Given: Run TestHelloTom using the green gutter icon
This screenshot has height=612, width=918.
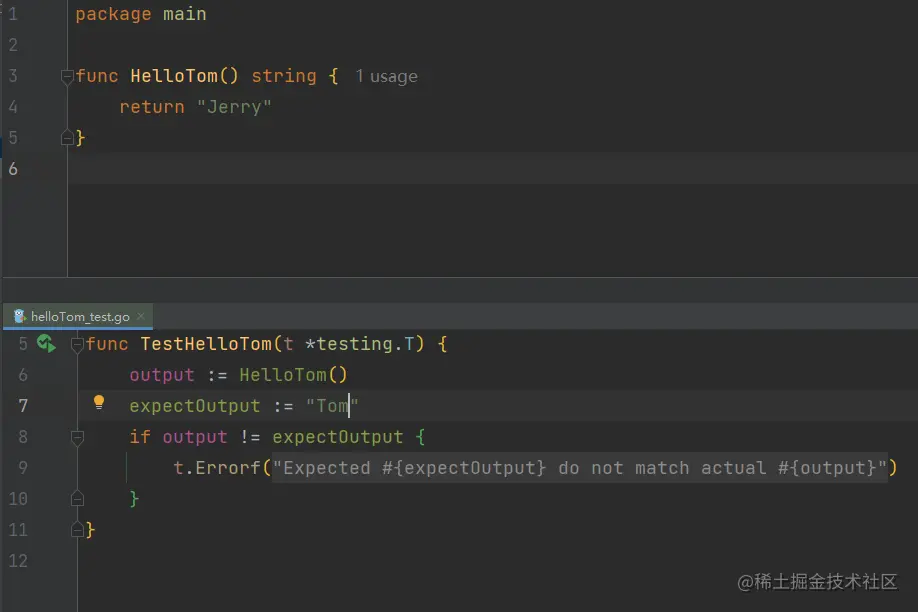Looking at the screenshot, I should (46, 343).
